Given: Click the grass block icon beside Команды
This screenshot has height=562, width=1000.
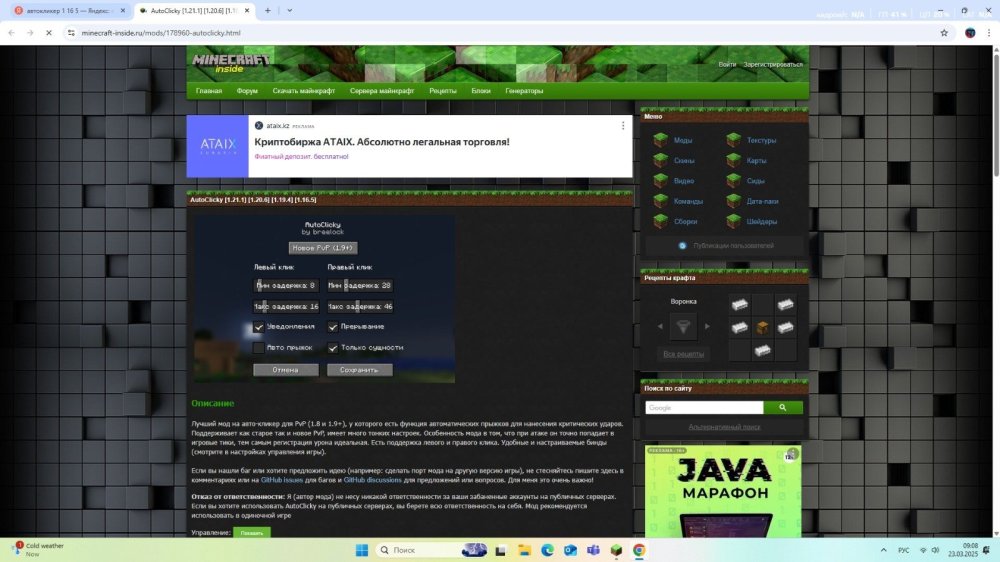Looking at the screenshot, I should pos(660,201).
